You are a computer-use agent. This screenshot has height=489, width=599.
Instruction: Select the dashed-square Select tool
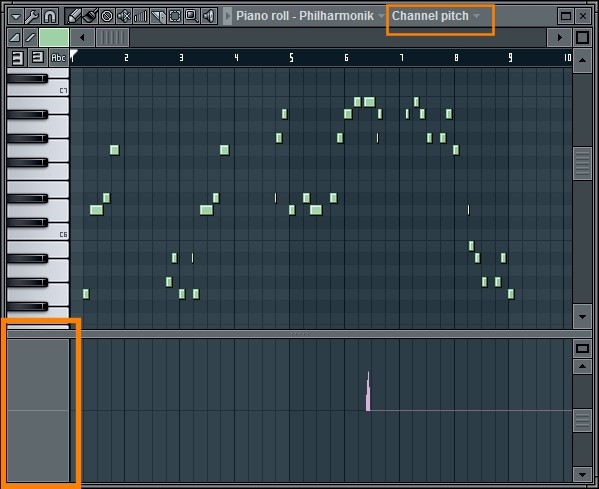[175, 16]
